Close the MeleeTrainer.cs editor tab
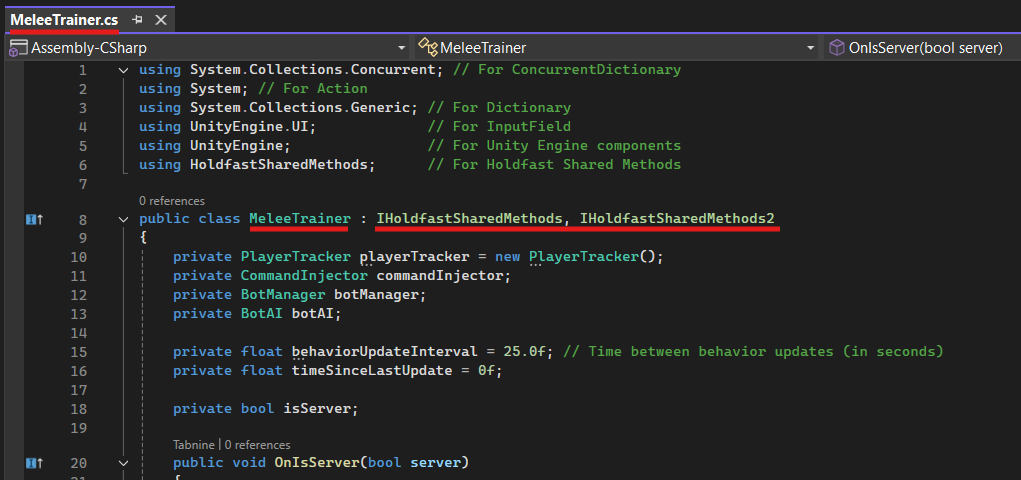Screen dimensions: 1021x480 (x=160, y=20)
